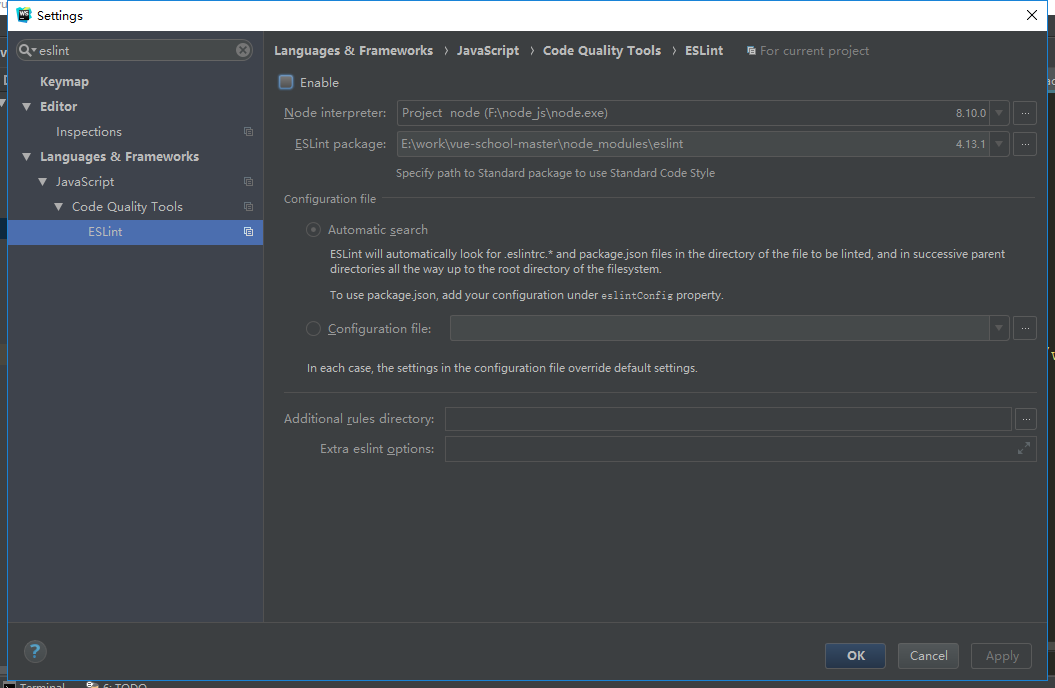The width and height of the screenshot is (1055, 688).
Task: Collapse the Code Quality Tools tree node
Action: (x=59, y=206)
